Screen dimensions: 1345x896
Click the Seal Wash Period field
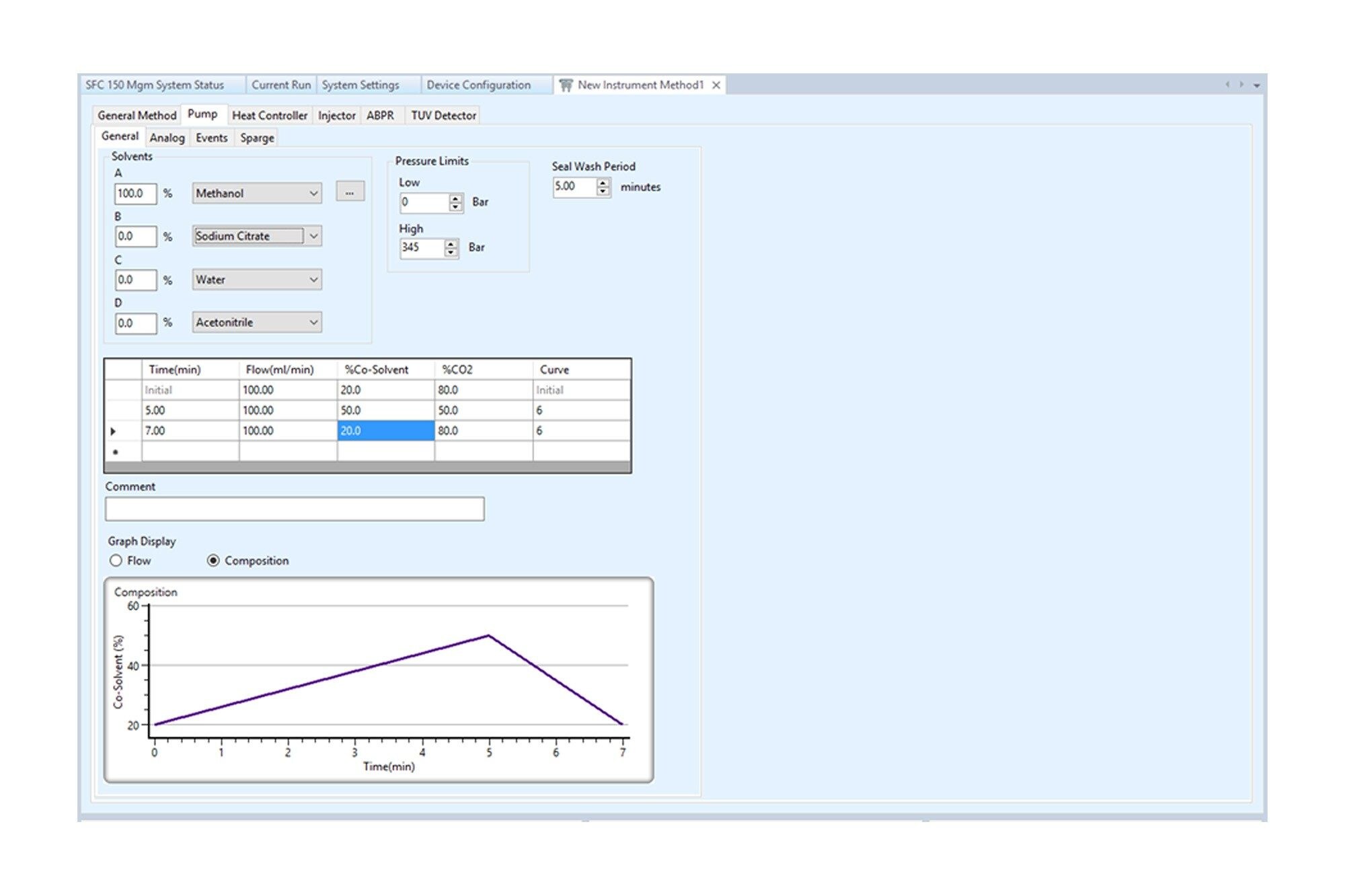574,187
